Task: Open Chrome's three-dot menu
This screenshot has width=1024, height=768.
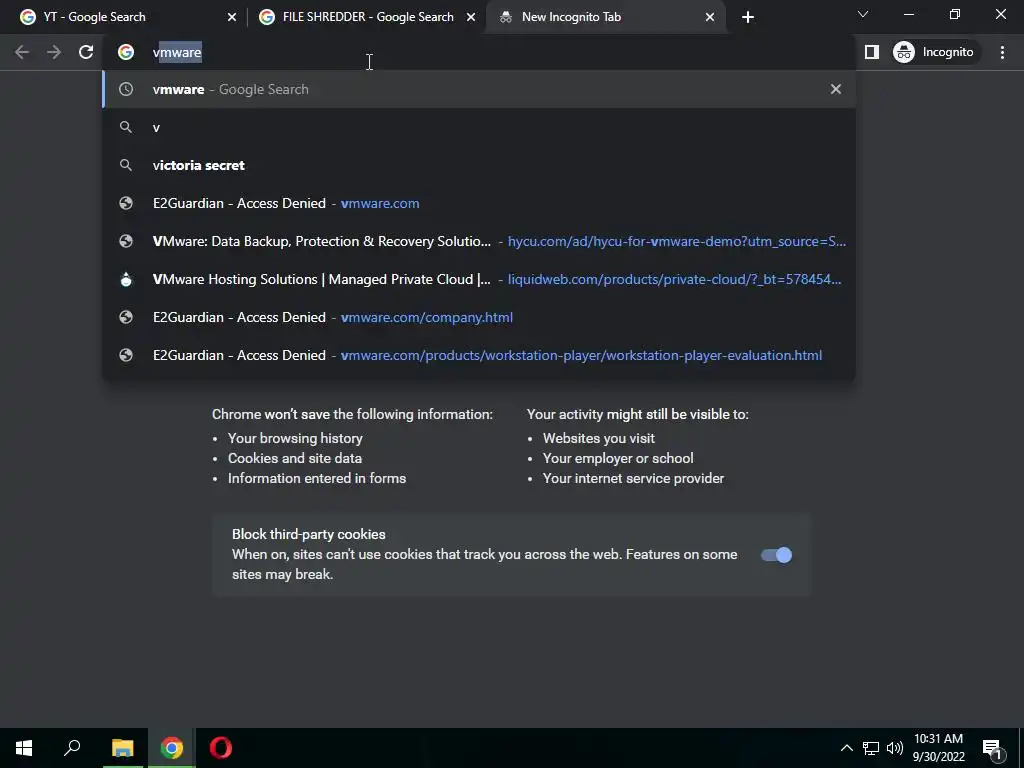Action: tap(1002, 52)
